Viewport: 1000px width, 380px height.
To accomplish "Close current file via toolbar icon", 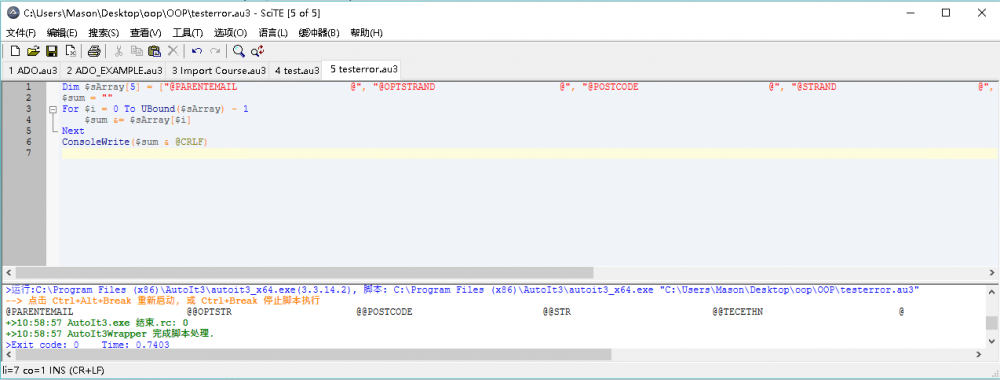I will tap(71, 51).
